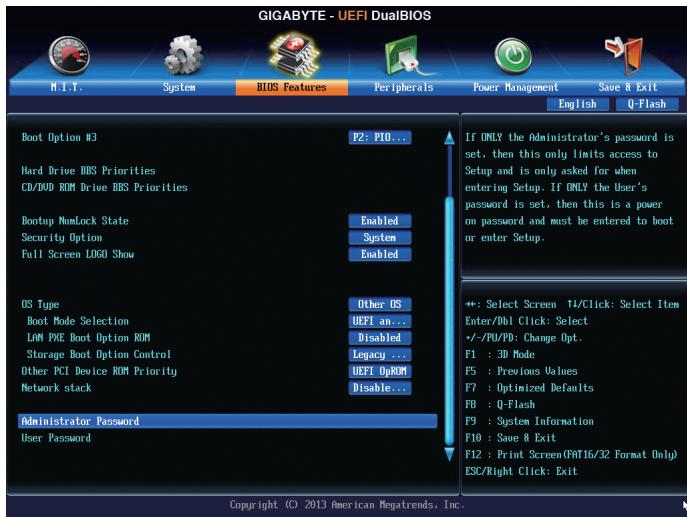Image resolution: width=687 pixels, height=517 pixels.
Task: Open CD/DVD ROM Drive BBS Priorities
Action: [104, 187]
